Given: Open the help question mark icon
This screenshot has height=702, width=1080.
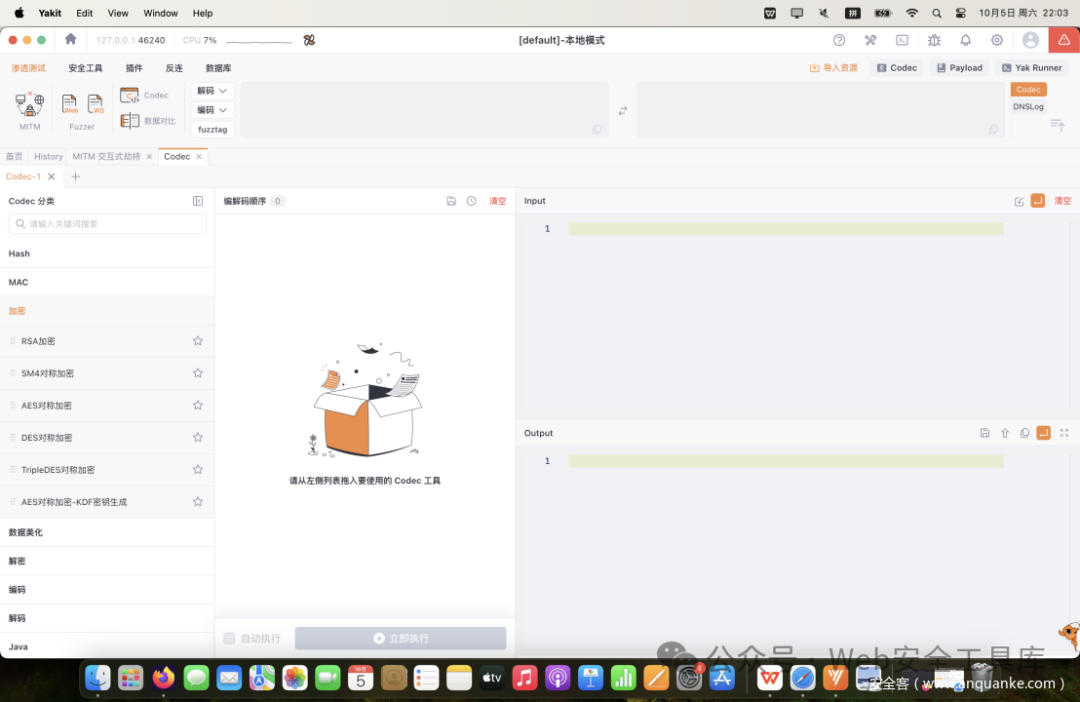Looking at the screenshot, I should 839,40.
